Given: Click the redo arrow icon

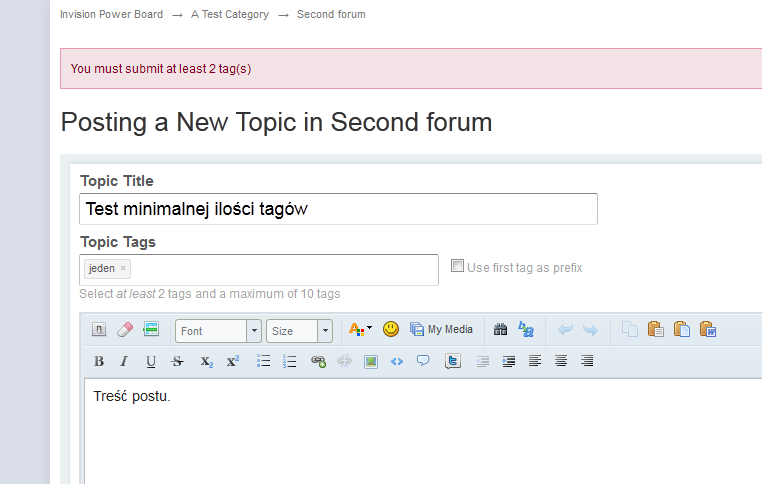Looking at the screenshot, I should coord(590,330).
